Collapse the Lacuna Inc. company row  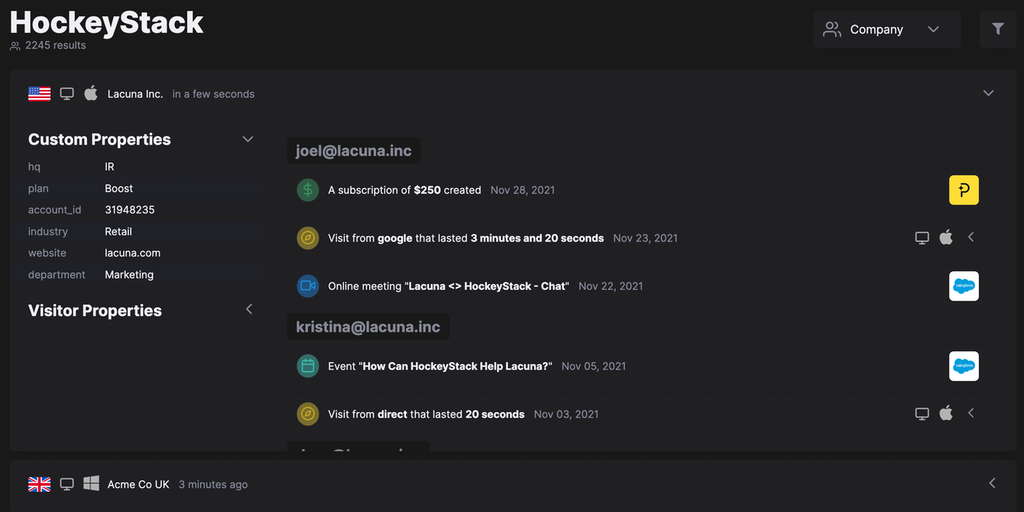pyautogui.click(x=988, y=93)
